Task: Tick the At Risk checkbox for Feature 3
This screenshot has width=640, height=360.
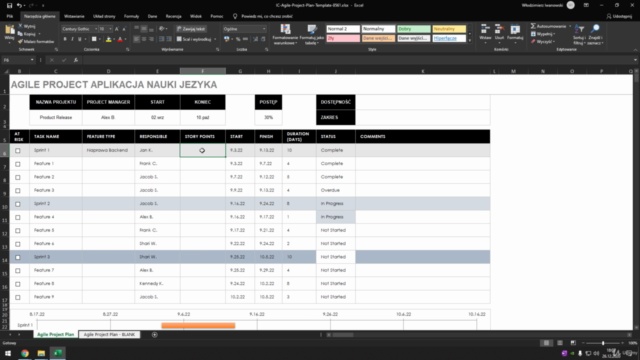Action: (18, 191)
